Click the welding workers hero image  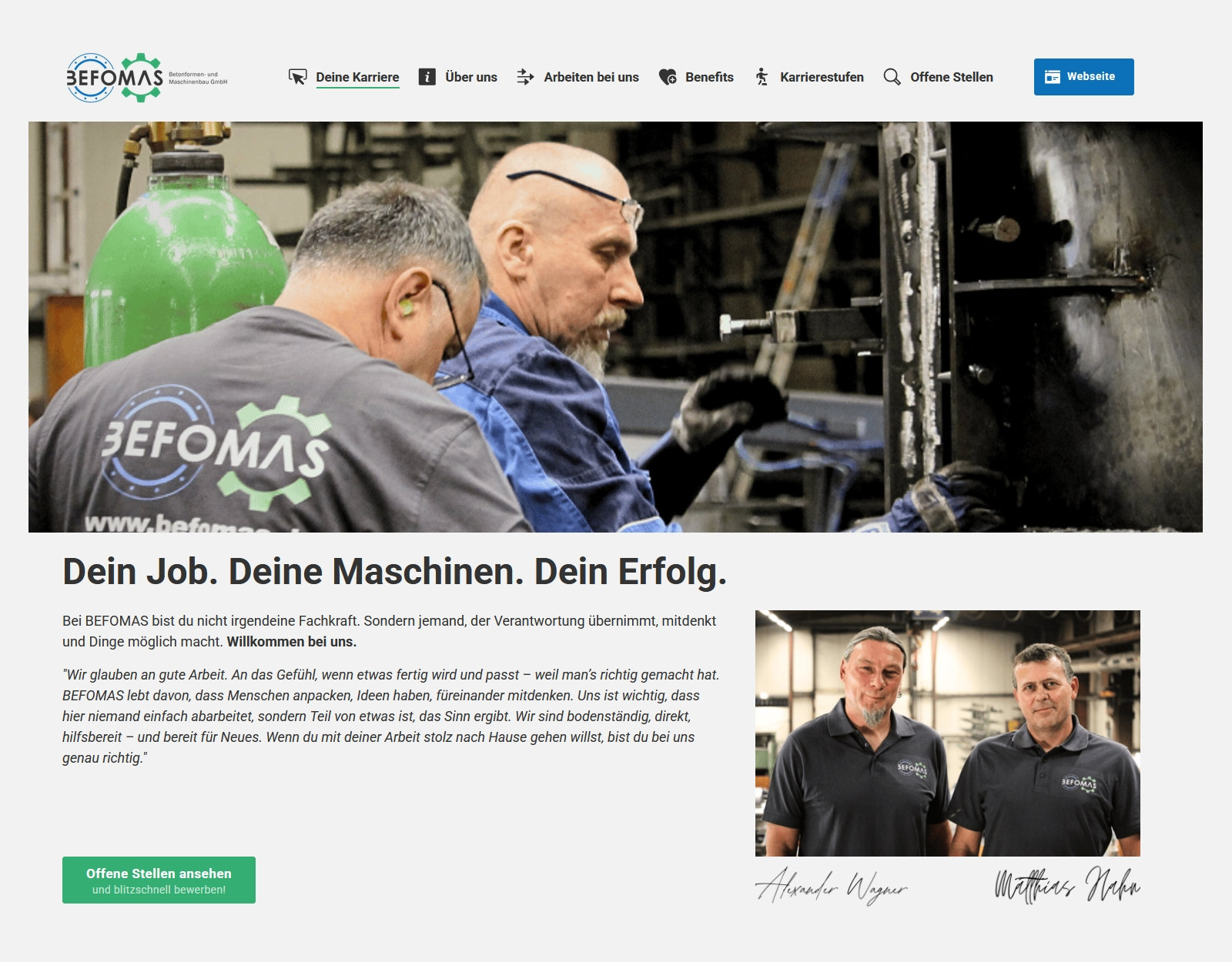pos(615,327)
